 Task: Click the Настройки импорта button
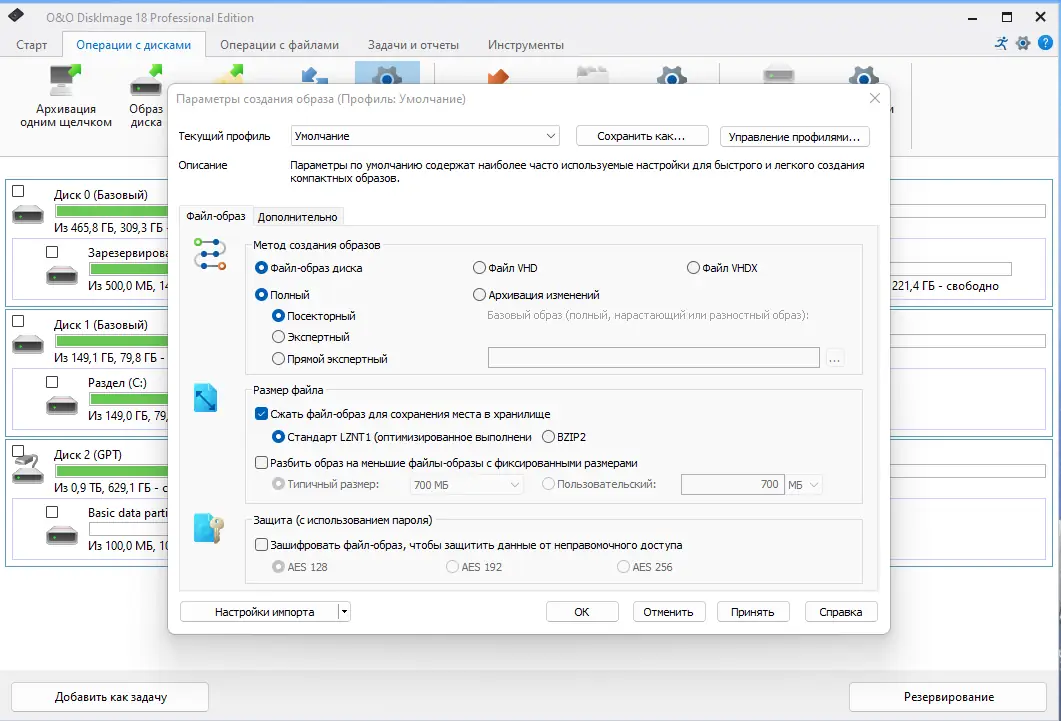coord(265,611)
